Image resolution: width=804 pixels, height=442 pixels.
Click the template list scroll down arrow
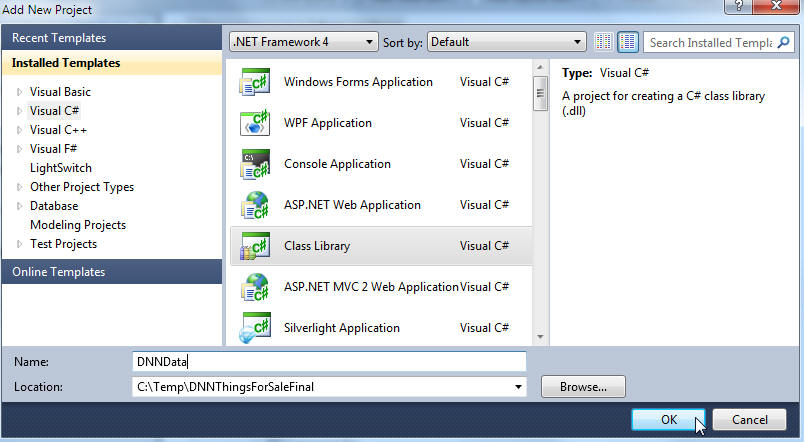coord(540,337)
